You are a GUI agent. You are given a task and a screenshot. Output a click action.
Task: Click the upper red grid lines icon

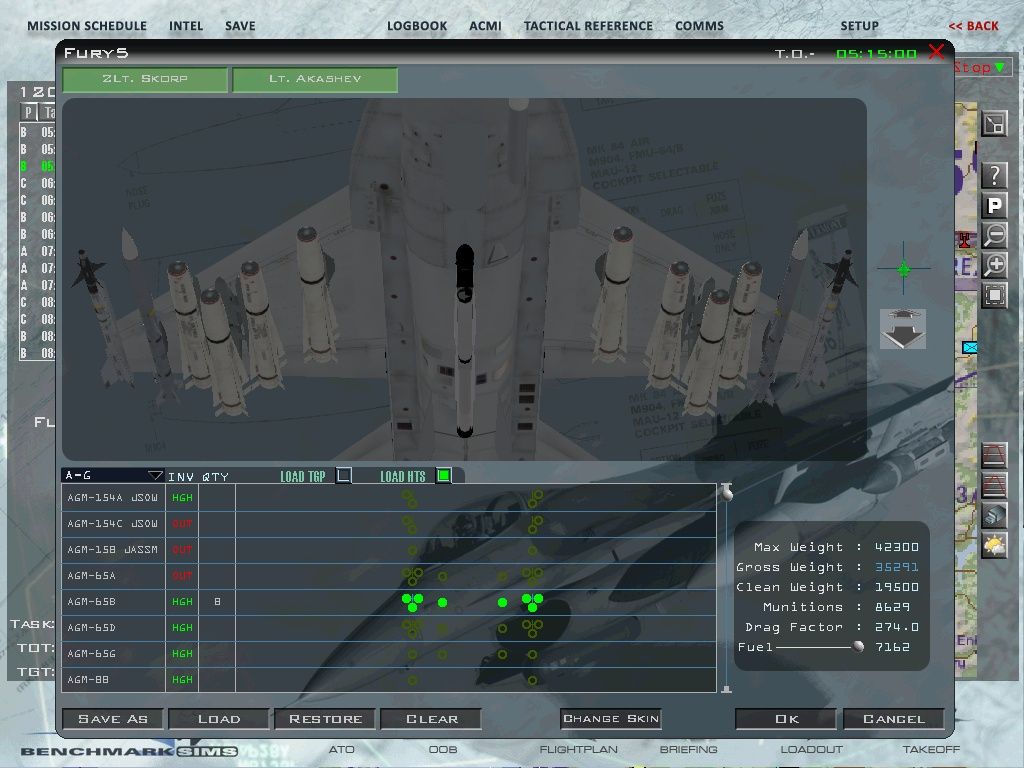pos(994,455)
